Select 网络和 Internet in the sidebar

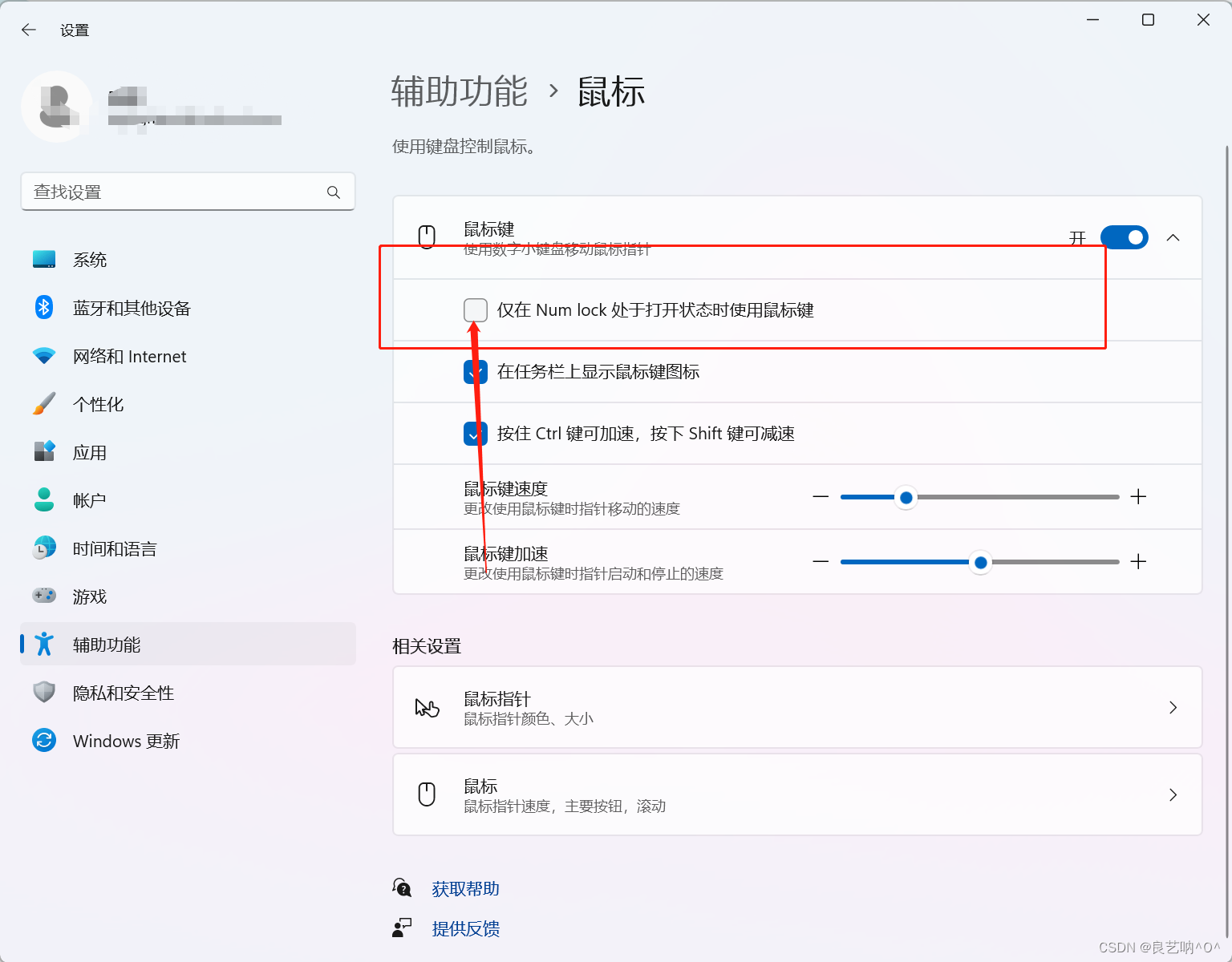coord(188,356)
